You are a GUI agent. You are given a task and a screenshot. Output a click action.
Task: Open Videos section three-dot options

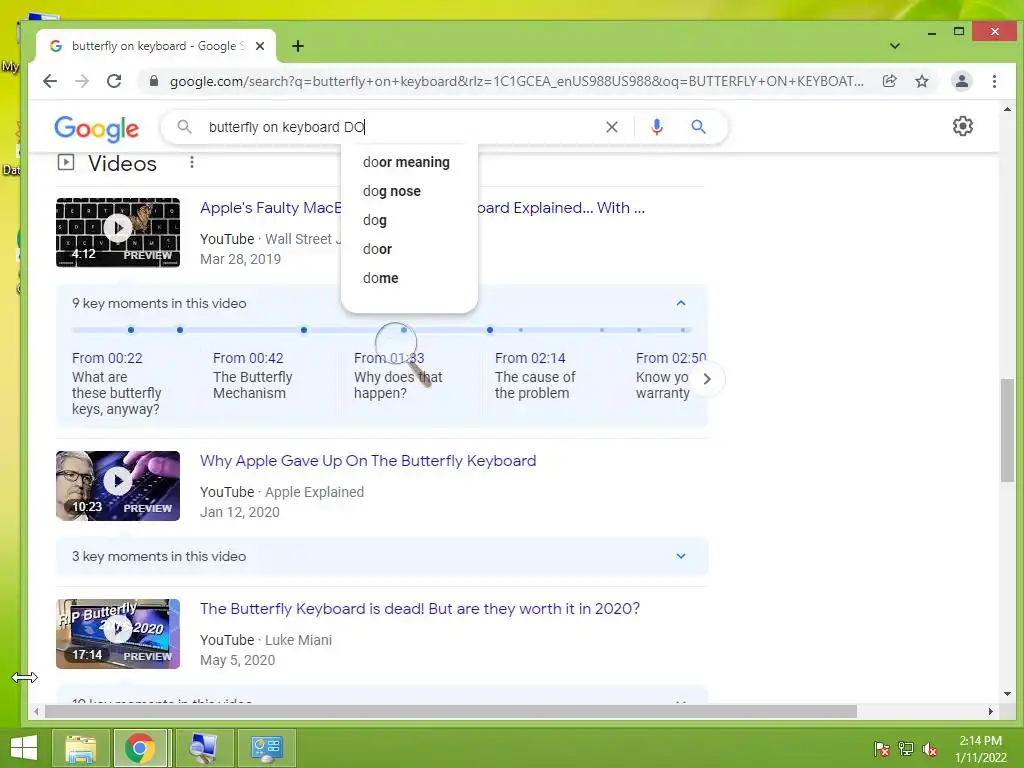(x=191, y=162)
